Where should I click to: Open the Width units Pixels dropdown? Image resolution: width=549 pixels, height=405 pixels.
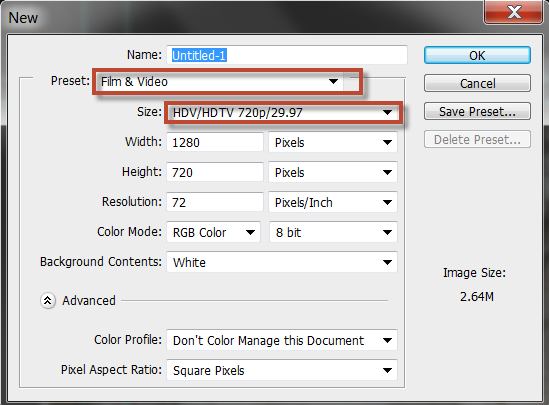[x=333, y=142]
